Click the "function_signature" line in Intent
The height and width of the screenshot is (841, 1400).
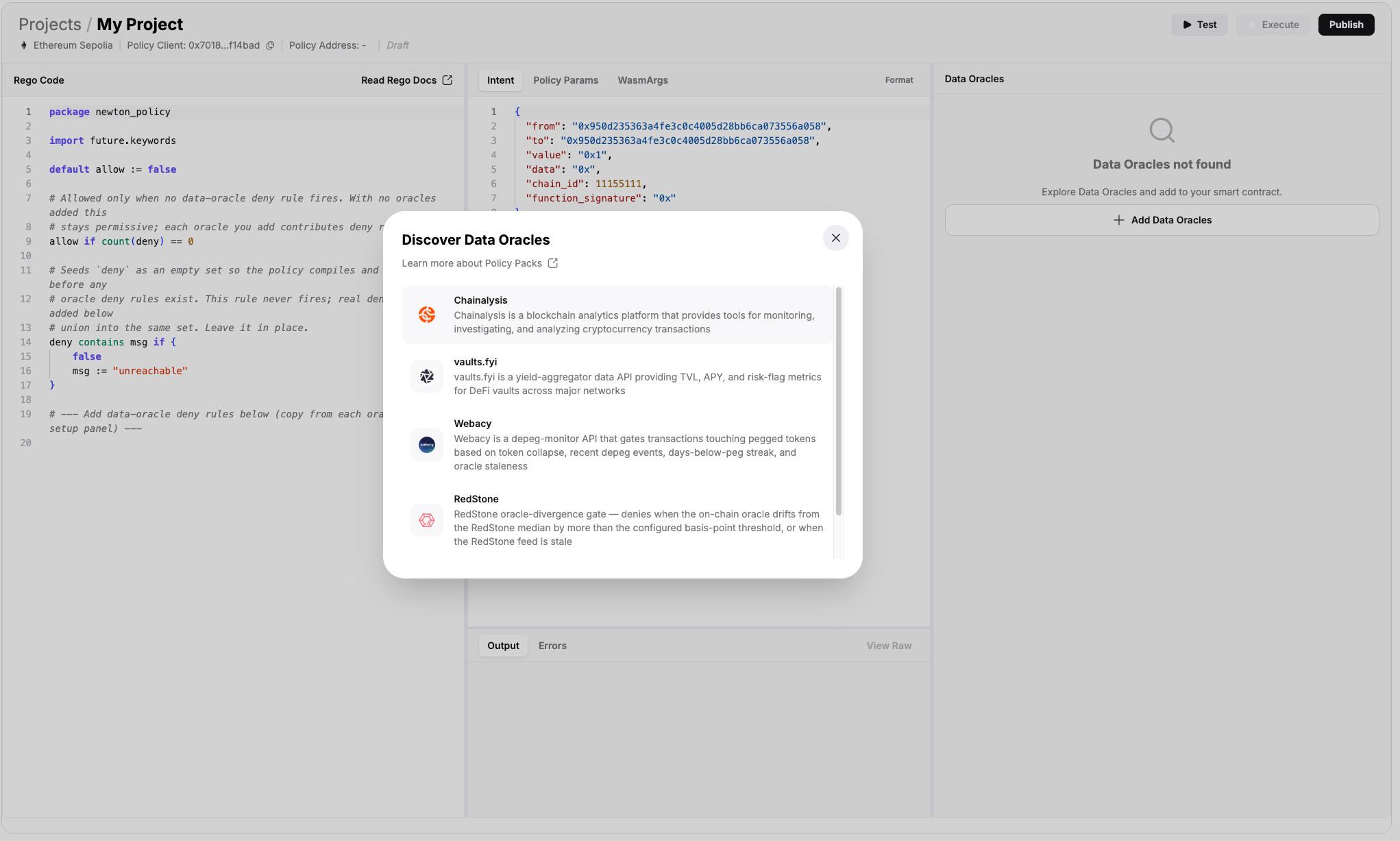coord(600,198)
